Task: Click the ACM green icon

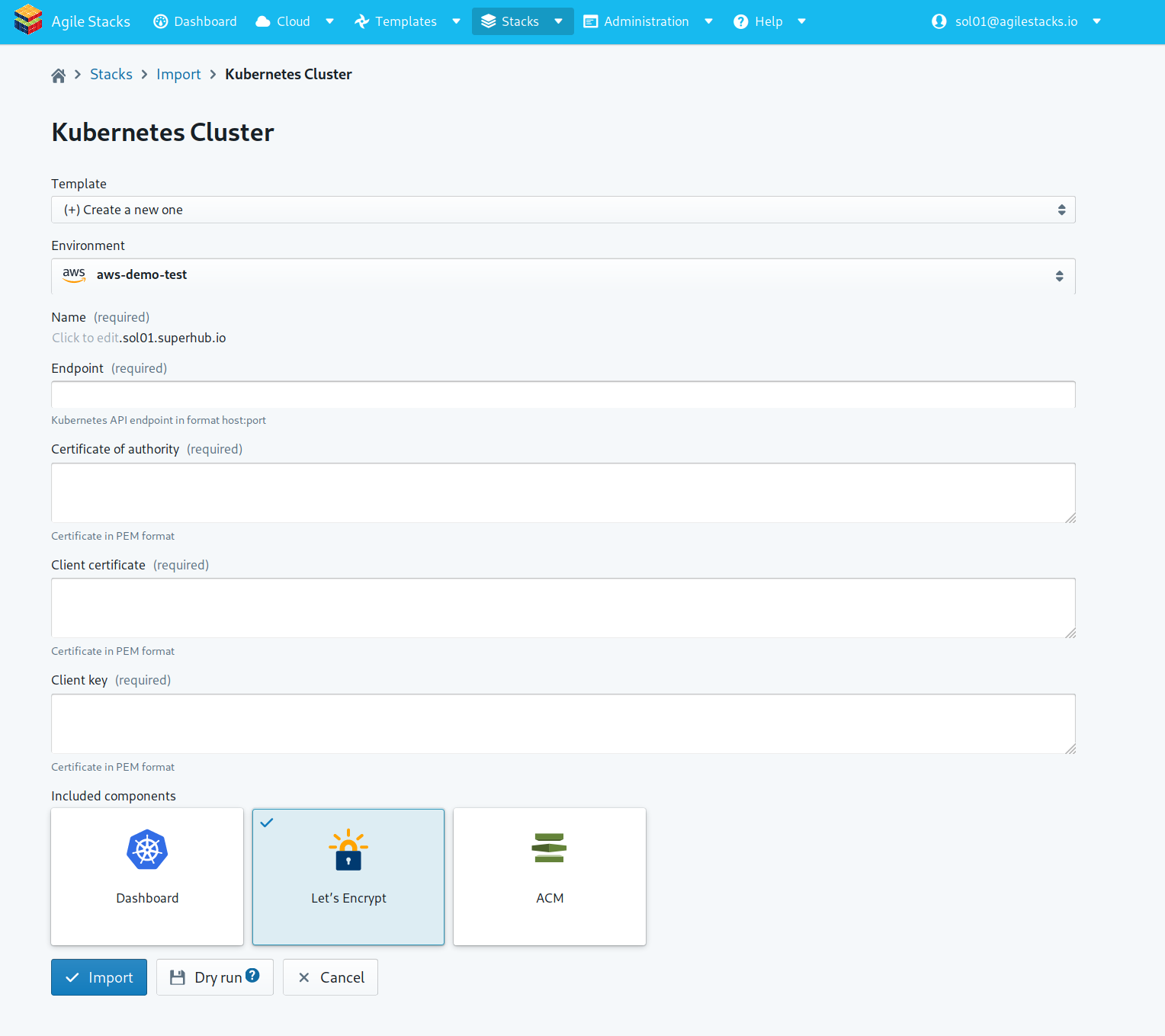Action: pyautogui.click(x=549, y=848)
